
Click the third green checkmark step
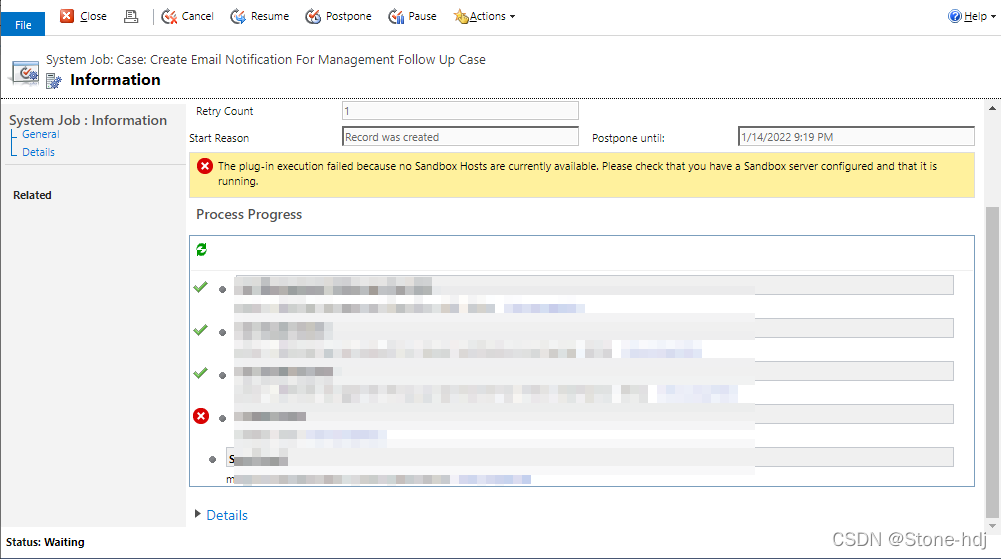200,373
